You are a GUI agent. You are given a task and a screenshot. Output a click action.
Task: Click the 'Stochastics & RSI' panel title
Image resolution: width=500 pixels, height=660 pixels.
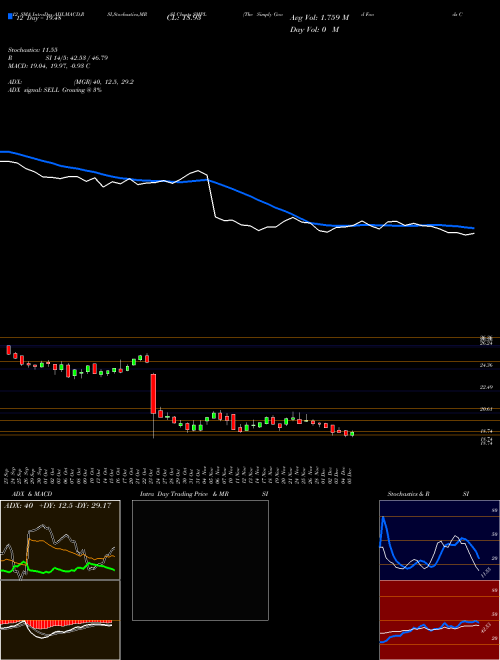[428, 494]
